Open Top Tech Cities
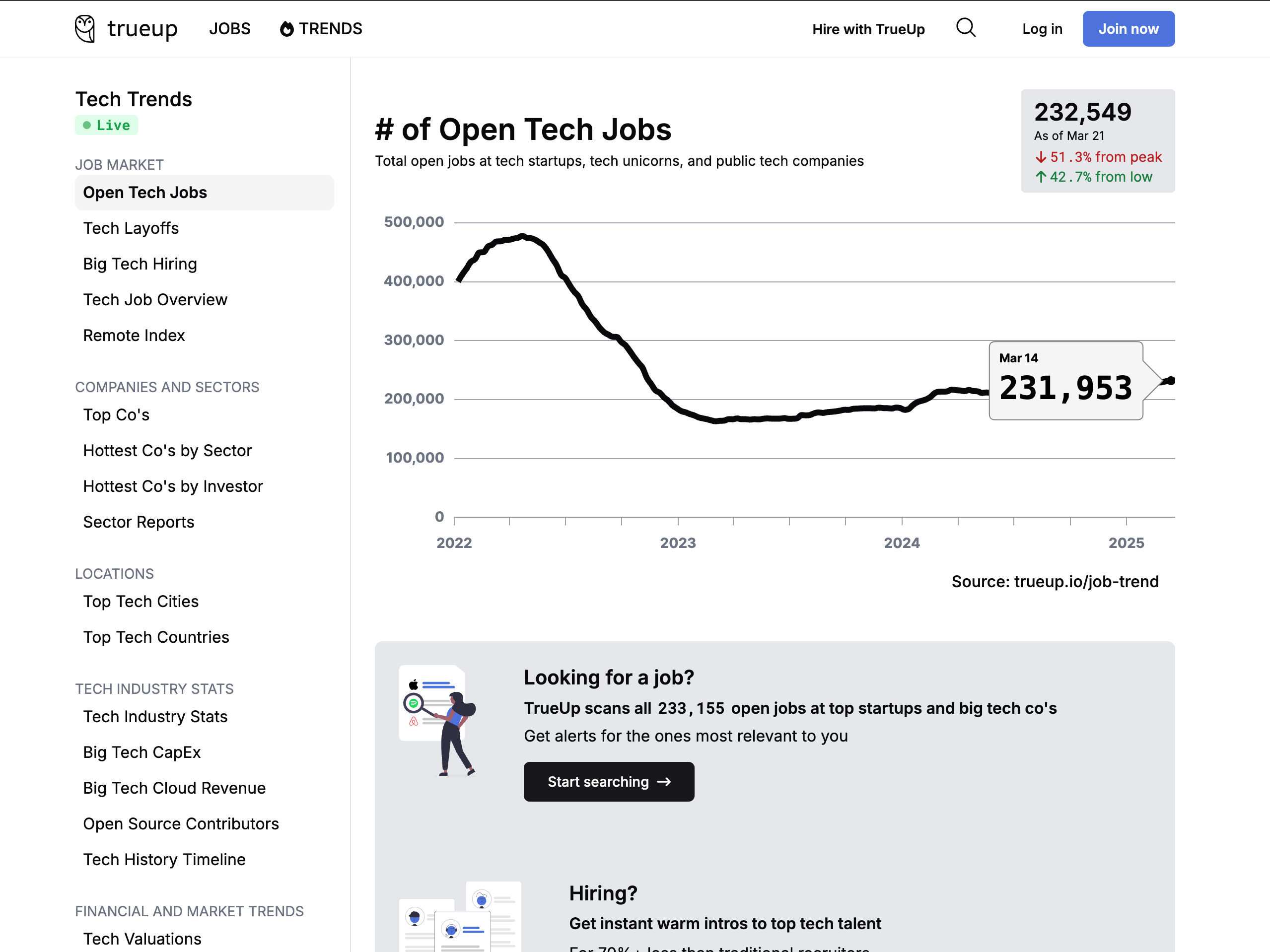 pos(141,602)
